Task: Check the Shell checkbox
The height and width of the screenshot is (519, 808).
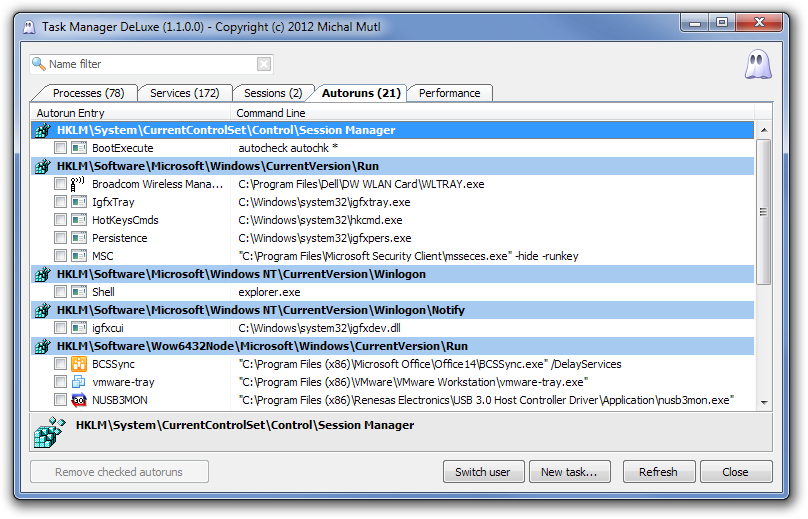Action: (x=60, y=292)
